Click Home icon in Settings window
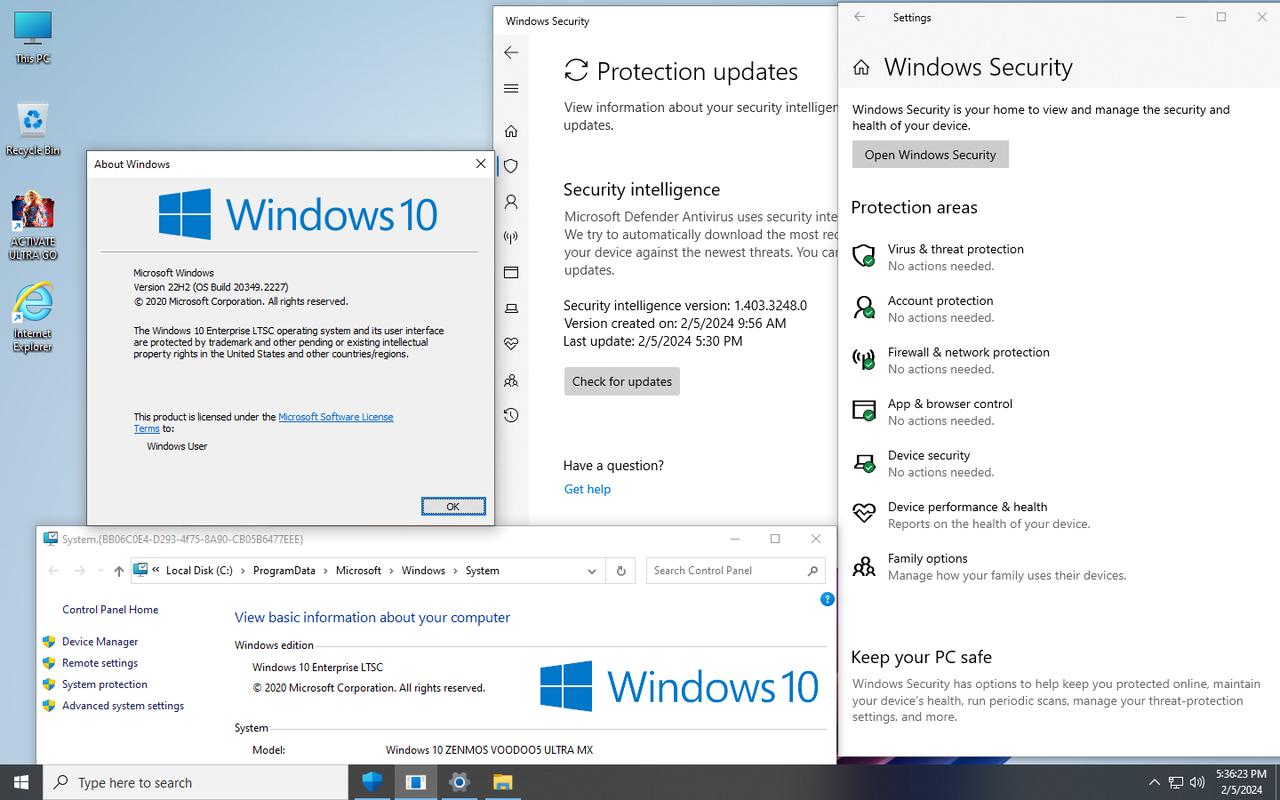The image size is (1280, 800). 861,68
